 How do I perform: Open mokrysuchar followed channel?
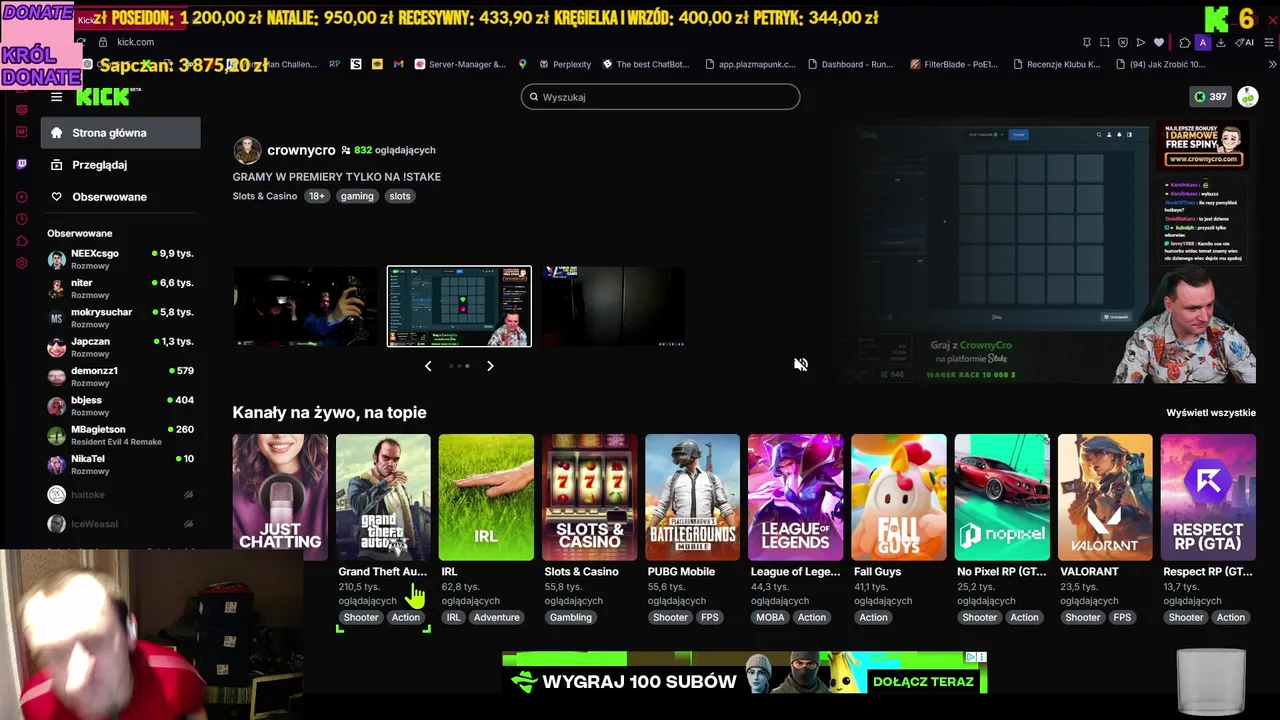[120, 318]
